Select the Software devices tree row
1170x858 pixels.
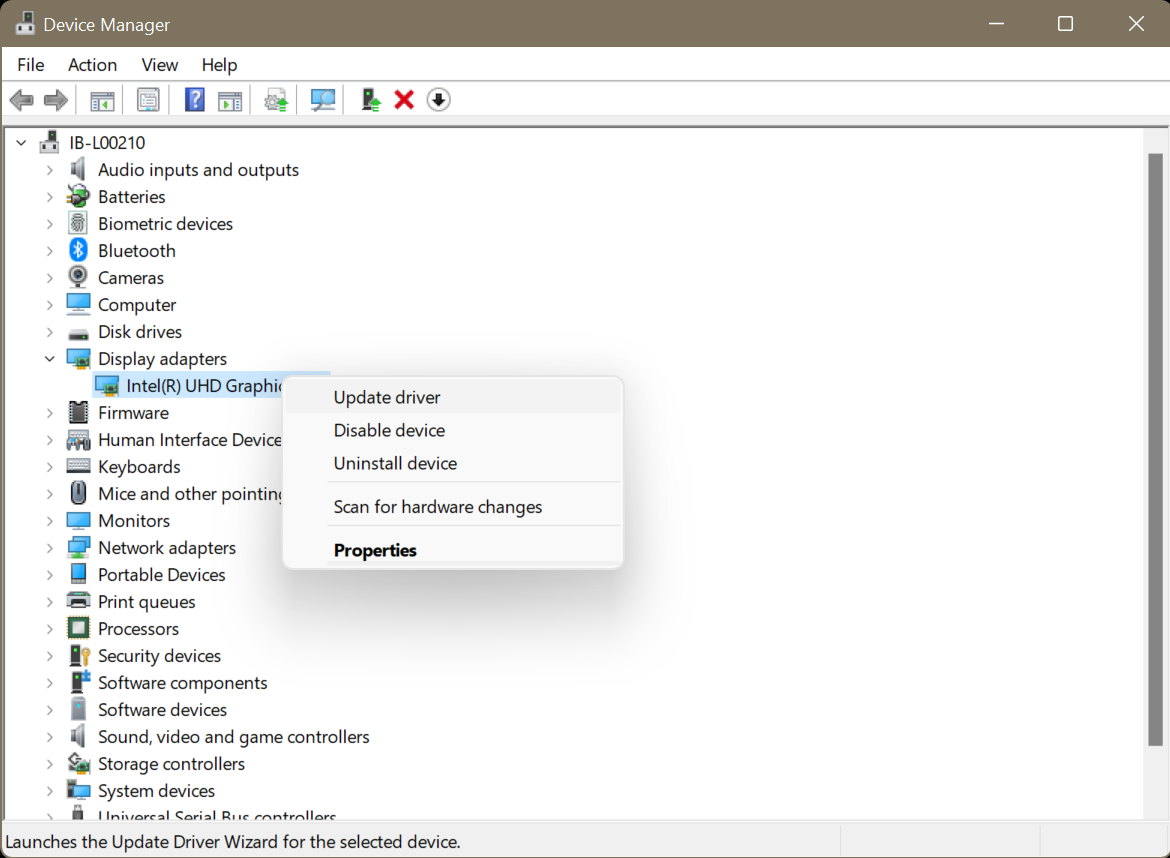pos(162,710)
